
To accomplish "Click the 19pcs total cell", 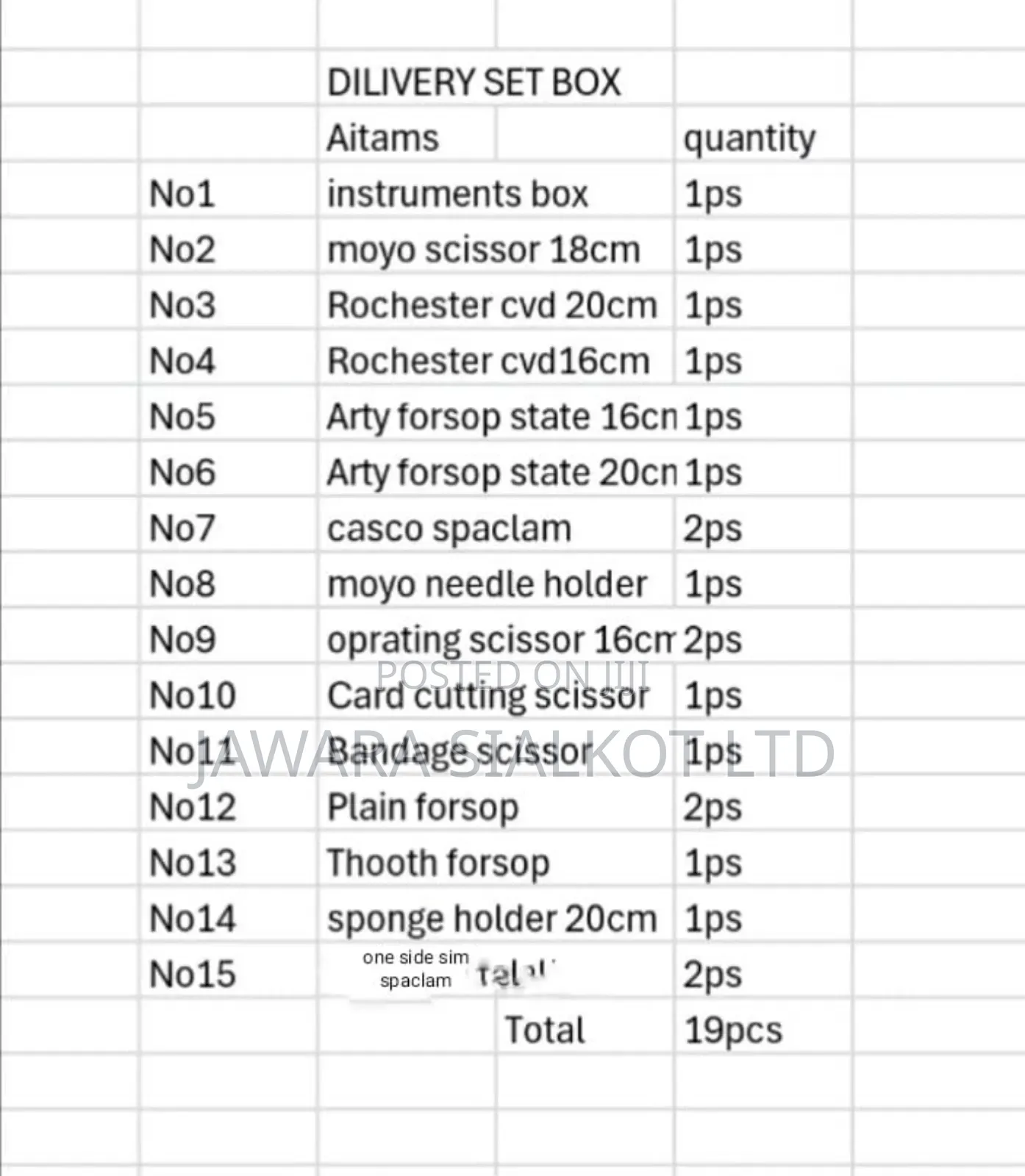I will coord(762,1028).
